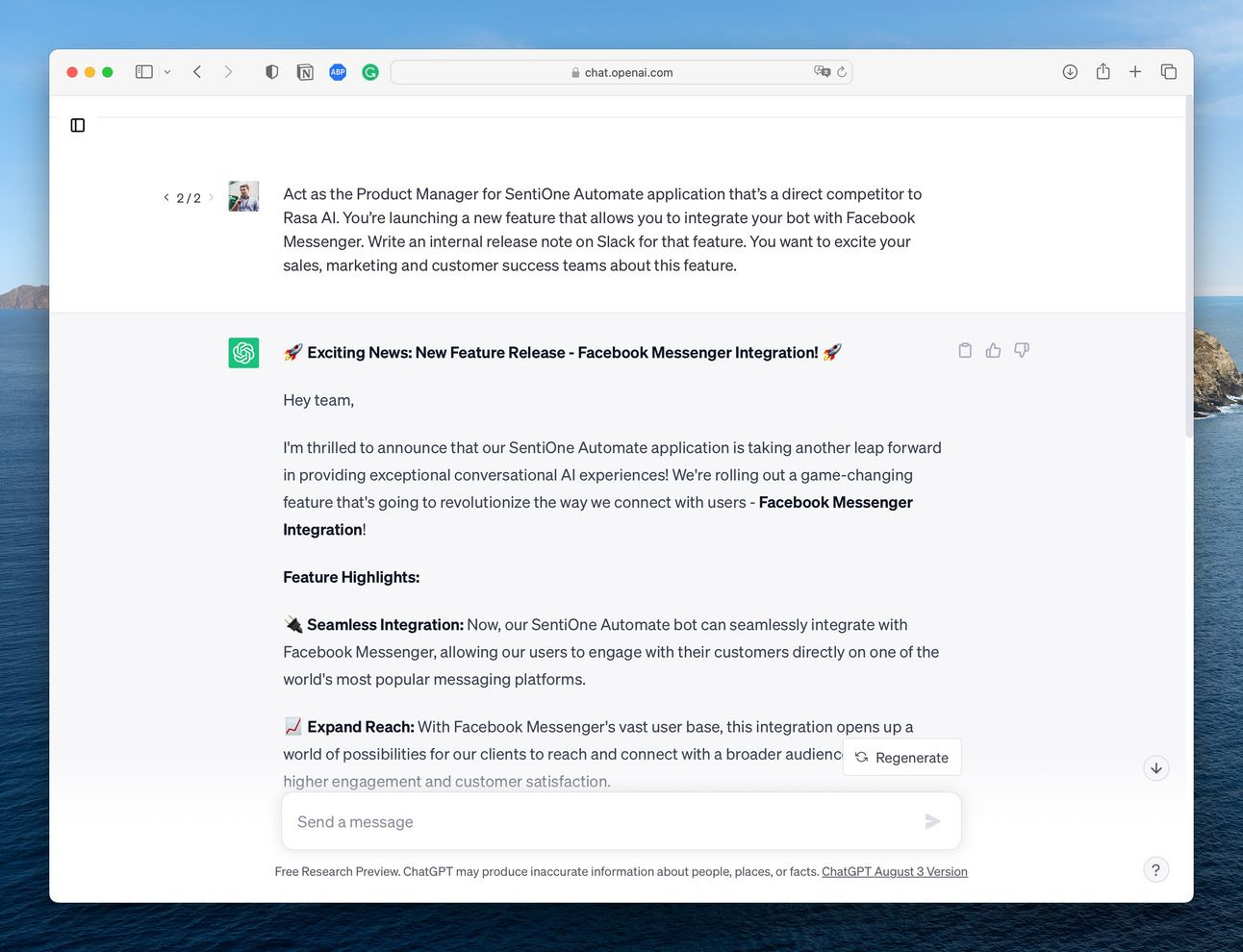Screen dimensions: 1243x952
Task: Click the send message arrow
Action: (932, 821)
